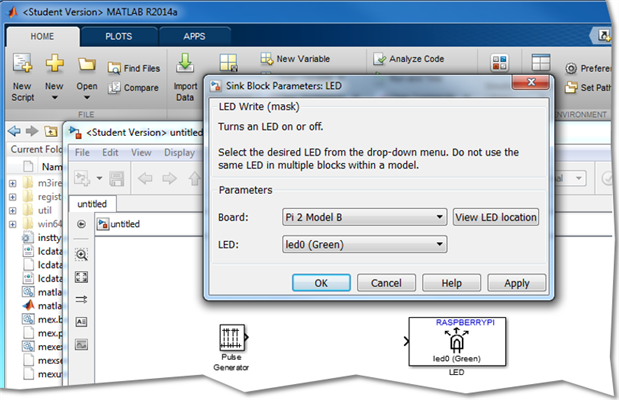Close the Sink Block Parameters dialog
The width and height of the screenshot is (619, 400).
(x=531, y=82)
